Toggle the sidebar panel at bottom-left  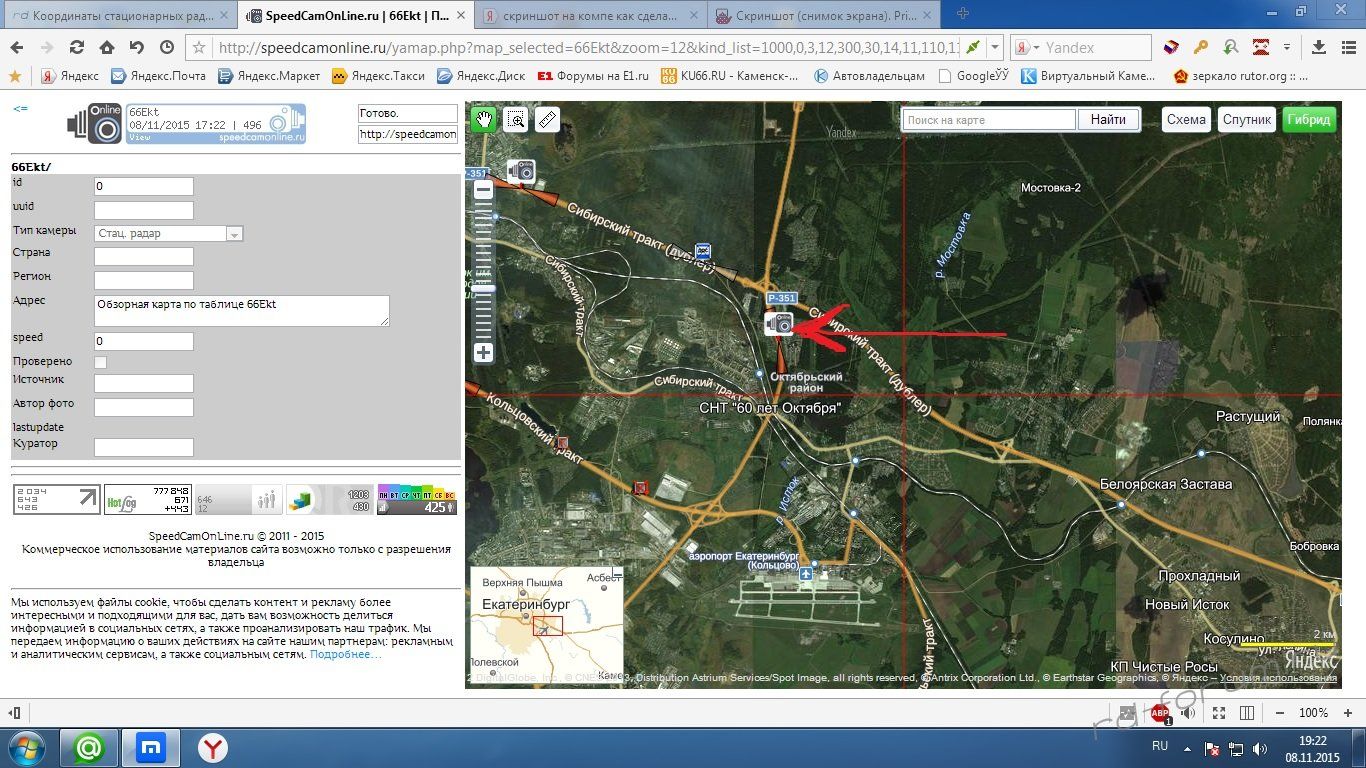tap(14, 713)
